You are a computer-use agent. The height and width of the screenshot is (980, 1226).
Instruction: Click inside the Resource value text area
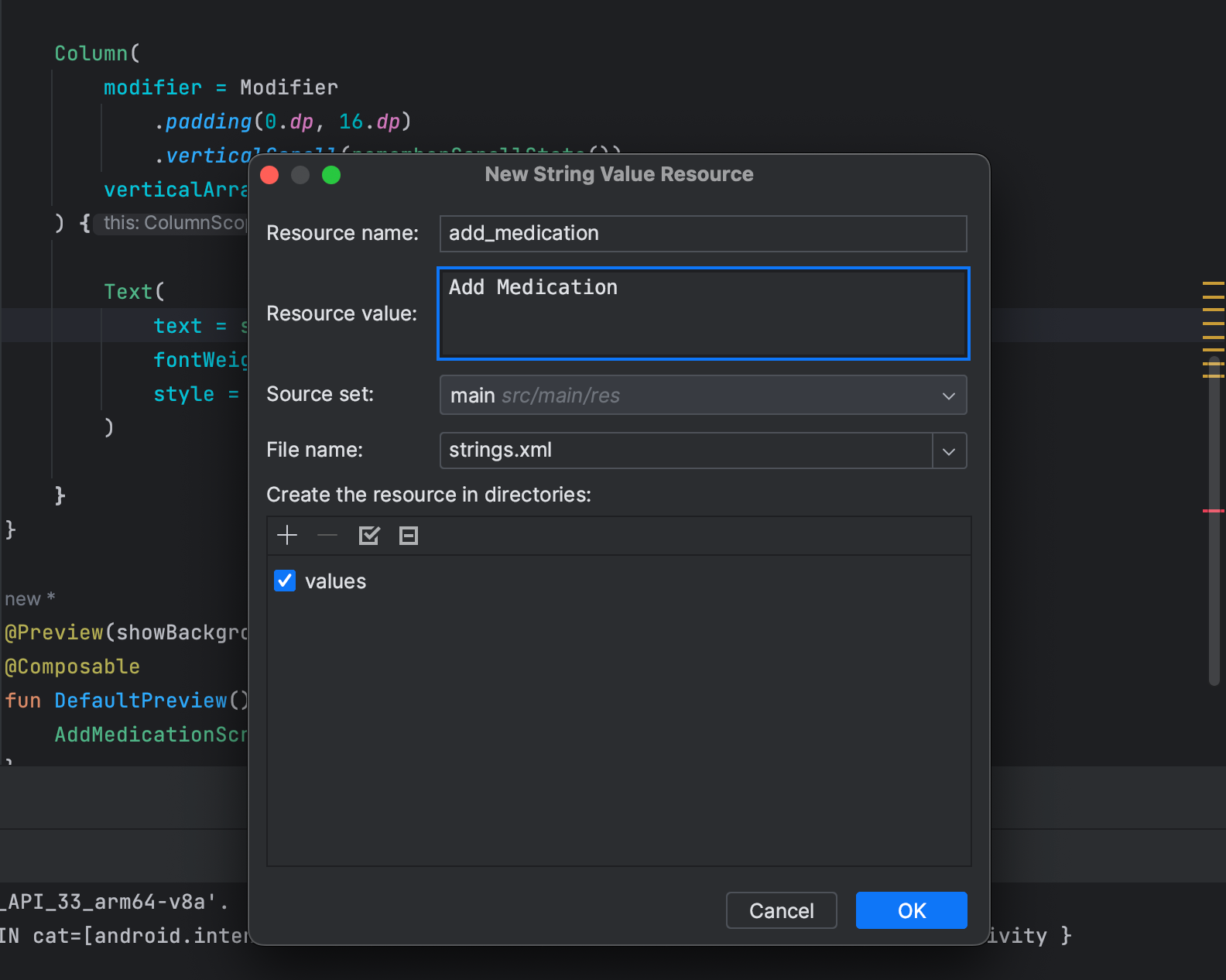point(703,314)
